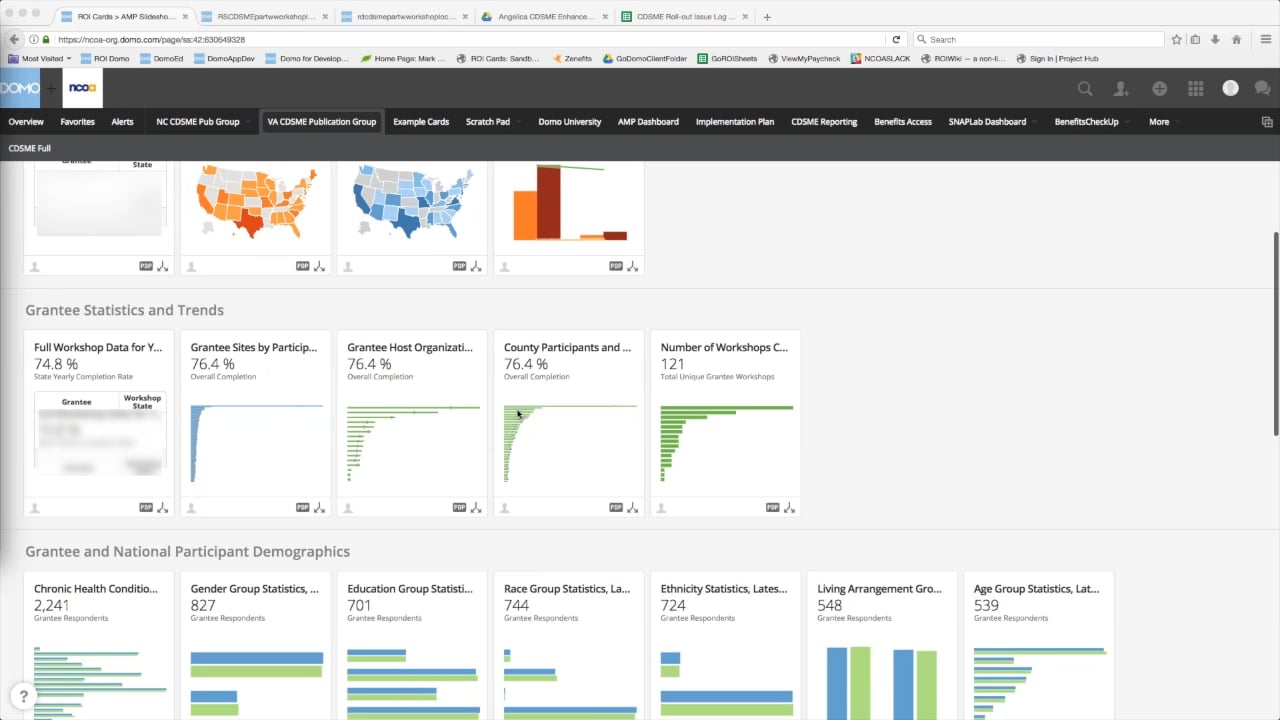Open the Number of Workshops card title
This screenshot has width=1280, height=720.
tap(724, 348)
